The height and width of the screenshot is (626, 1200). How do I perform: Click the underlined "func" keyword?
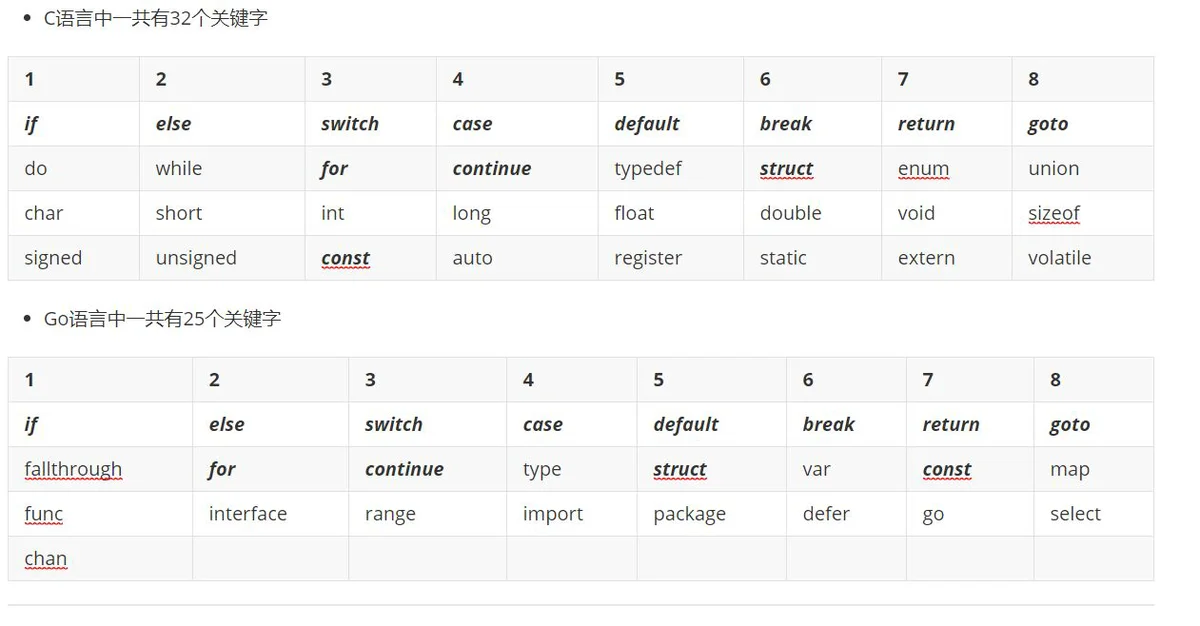pos(44,514)
